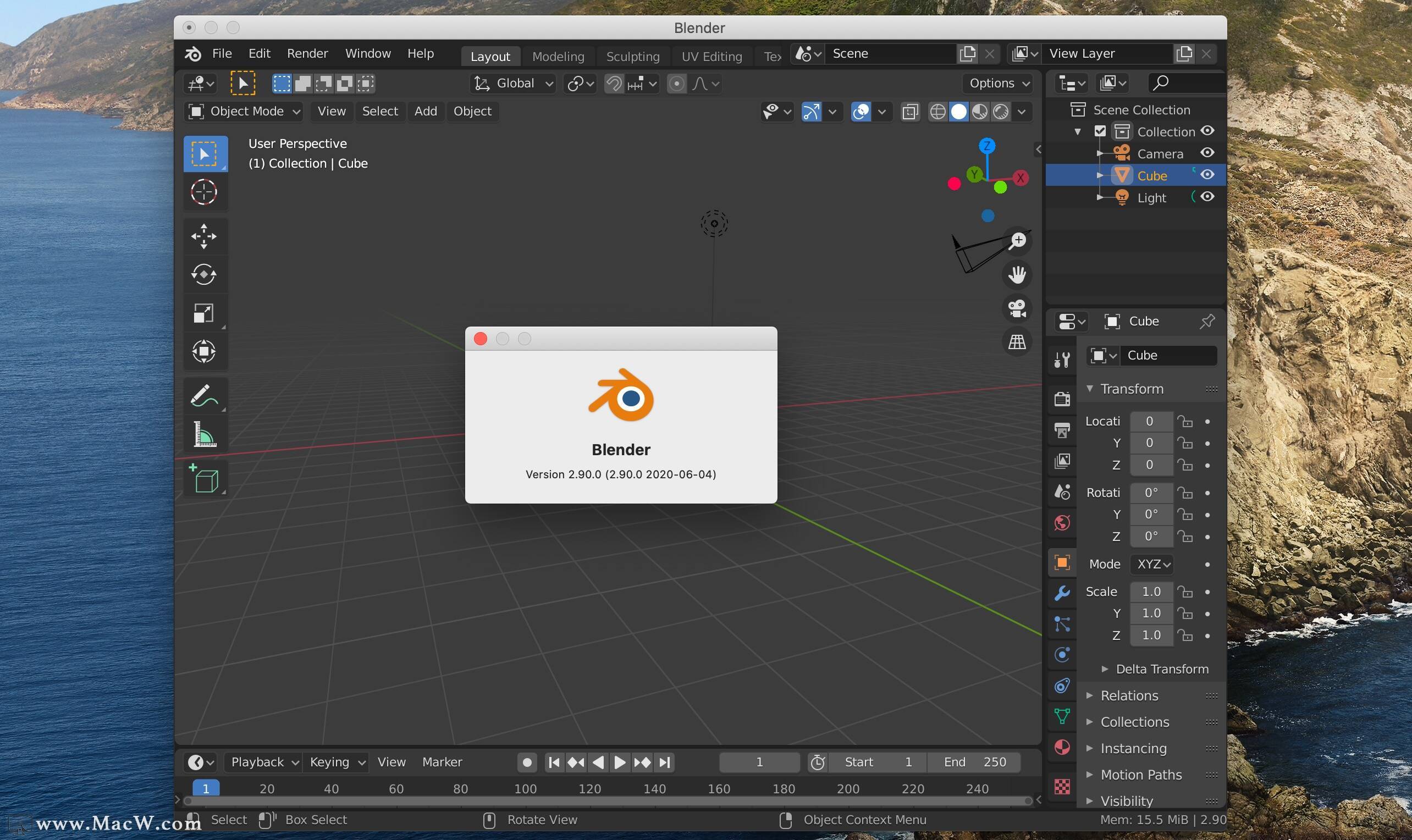The height and width of the screenshot is (840, 1412).
Task: Open the Render menu
Action: click(307, 54)
